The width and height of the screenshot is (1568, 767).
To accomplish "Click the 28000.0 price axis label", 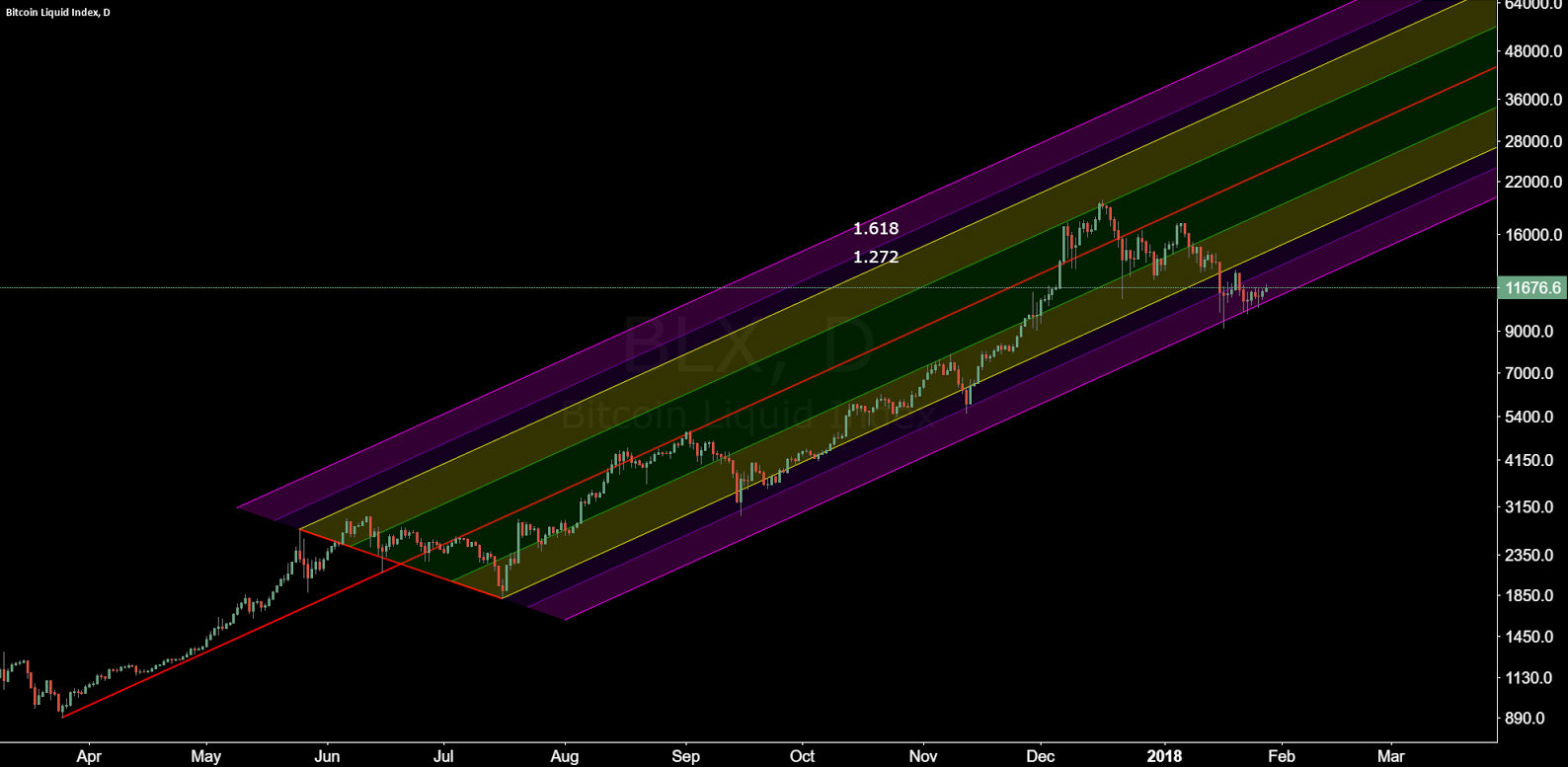I will tap(1533, 141).
